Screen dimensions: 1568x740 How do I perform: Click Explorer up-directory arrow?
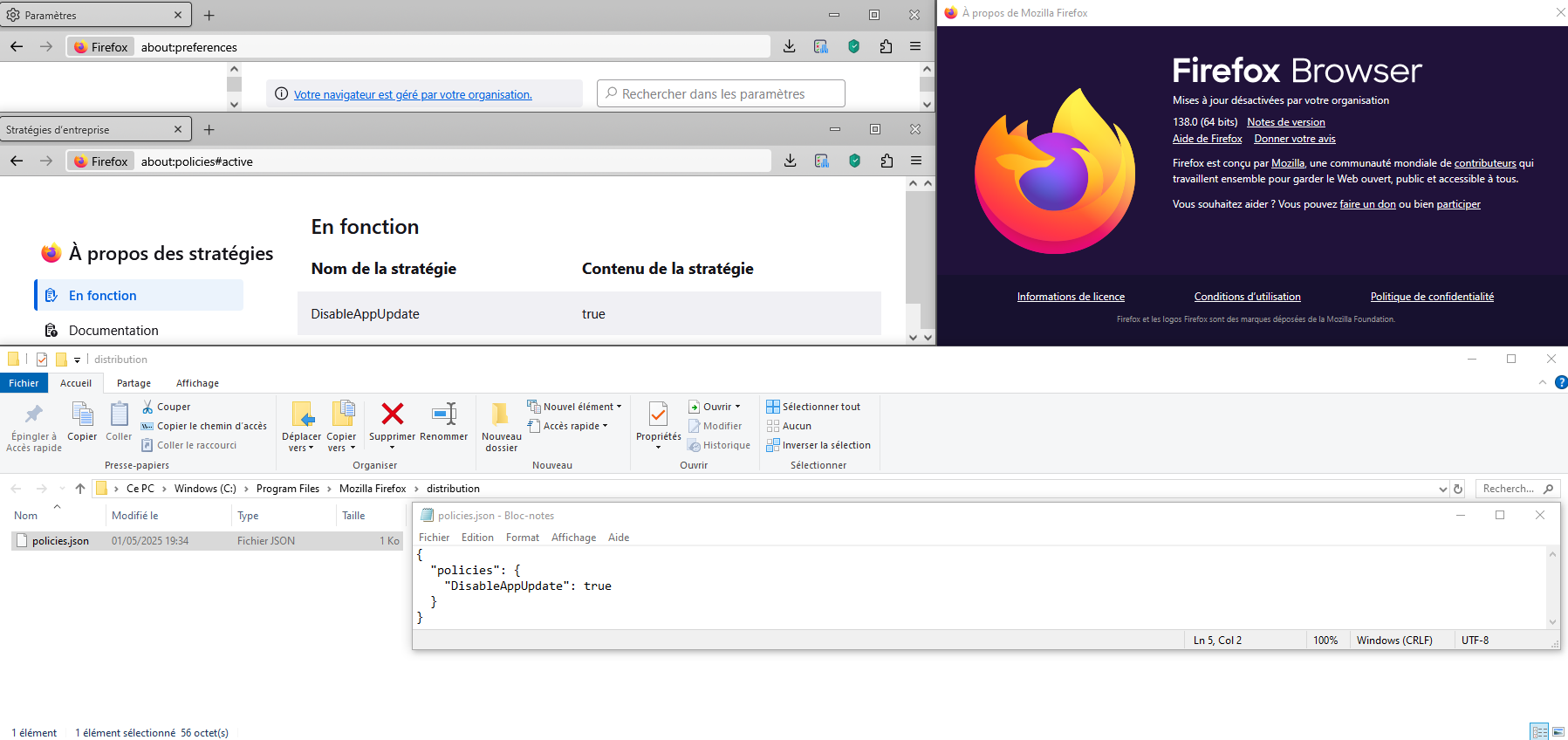[x=80, y=489]
